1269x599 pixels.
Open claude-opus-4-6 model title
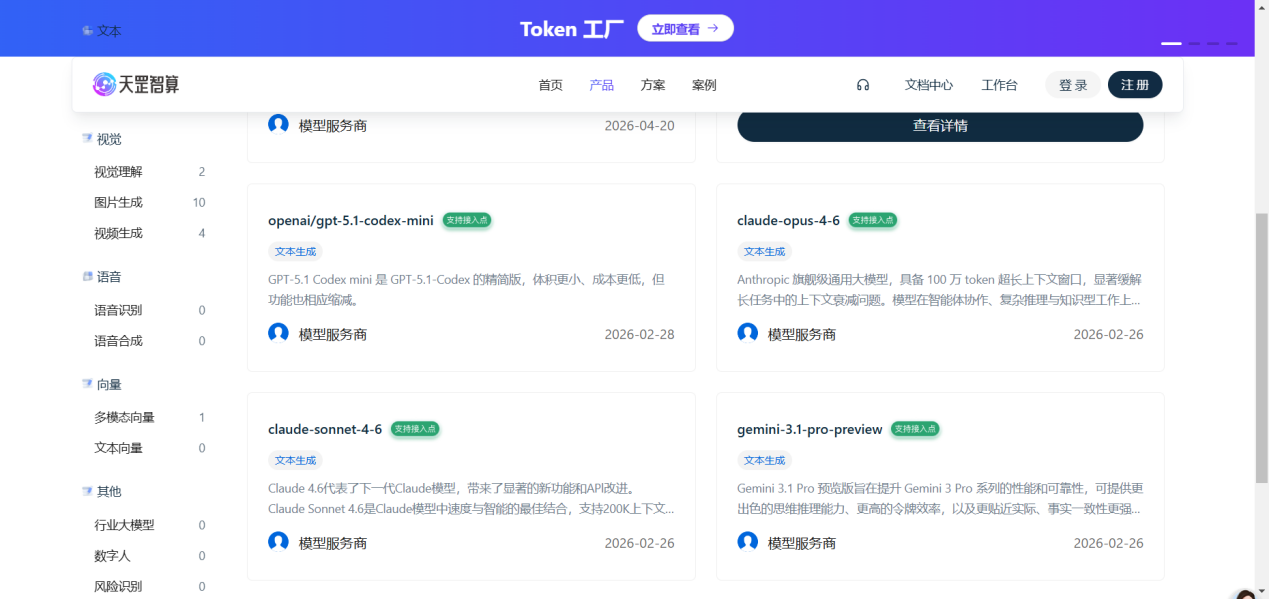(x=788, y=220)
